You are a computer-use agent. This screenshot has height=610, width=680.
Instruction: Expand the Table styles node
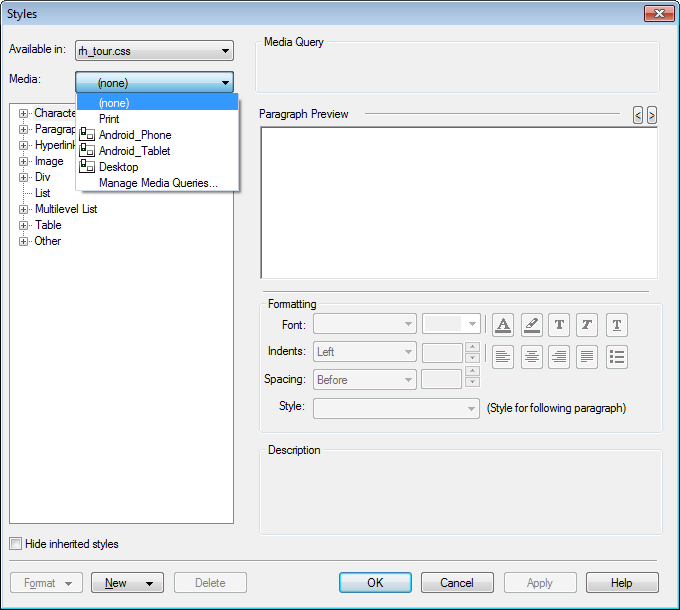coord(23,225)
